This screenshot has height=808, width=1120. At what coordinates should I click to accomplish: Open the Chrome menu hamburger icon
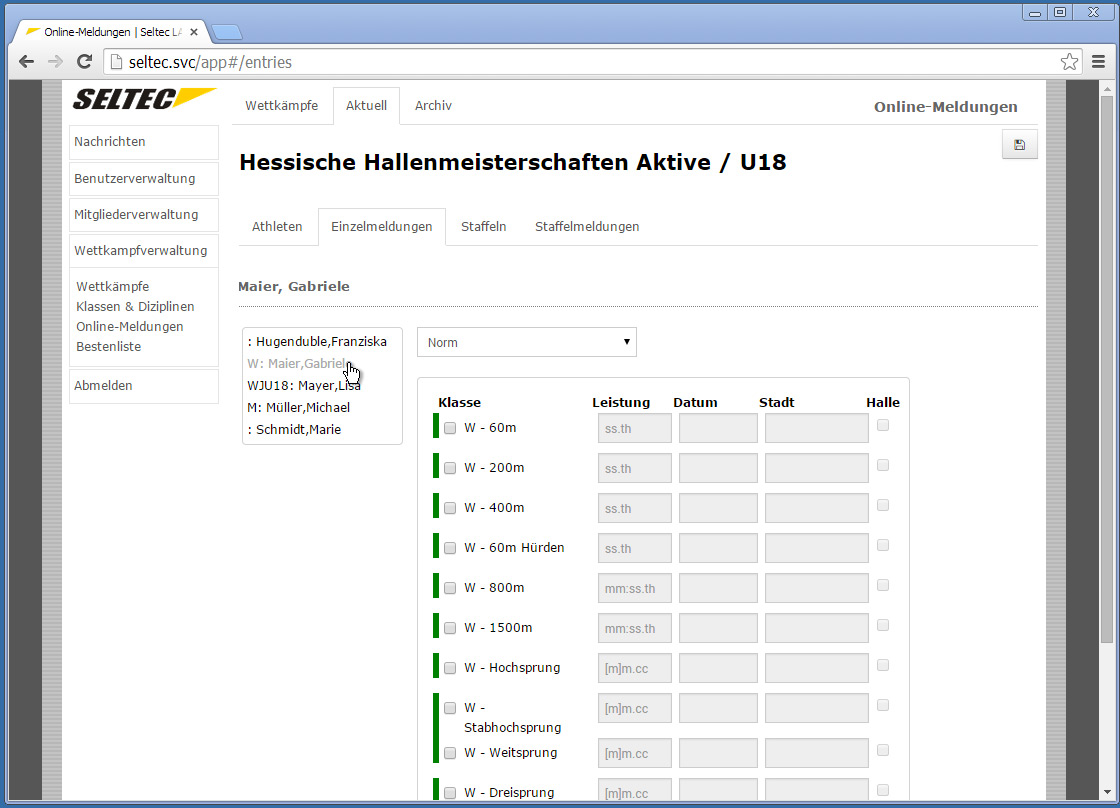coord(1098,62)
